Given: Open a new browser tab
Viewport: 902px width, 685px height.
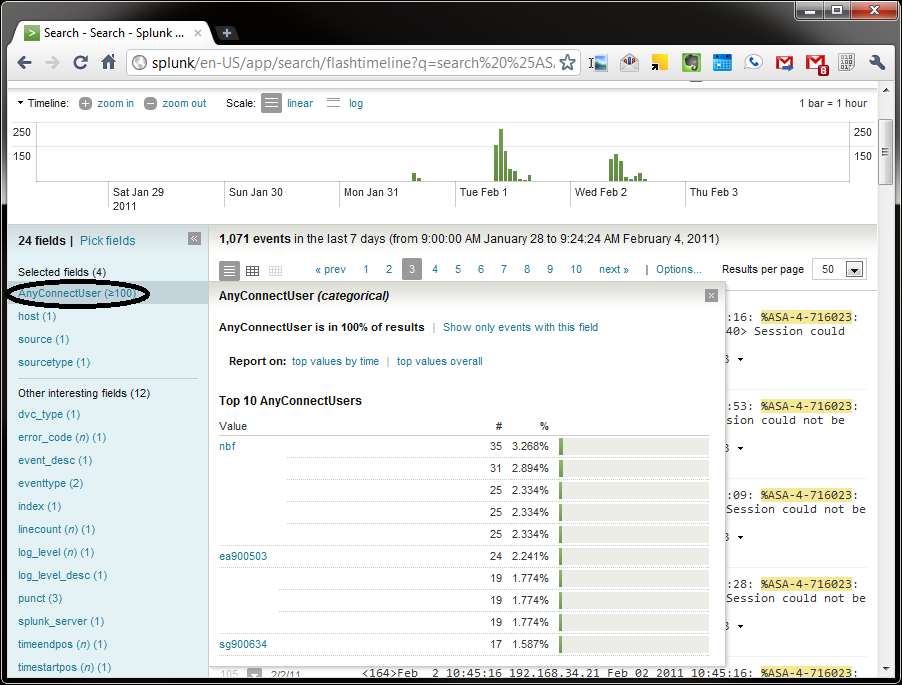Looking at the screenshot, I should (x=227, y=31).
